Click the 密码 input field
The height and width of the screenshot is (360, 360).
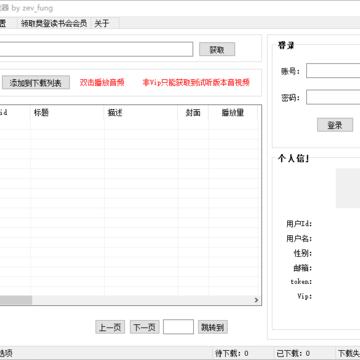[333, 97]
